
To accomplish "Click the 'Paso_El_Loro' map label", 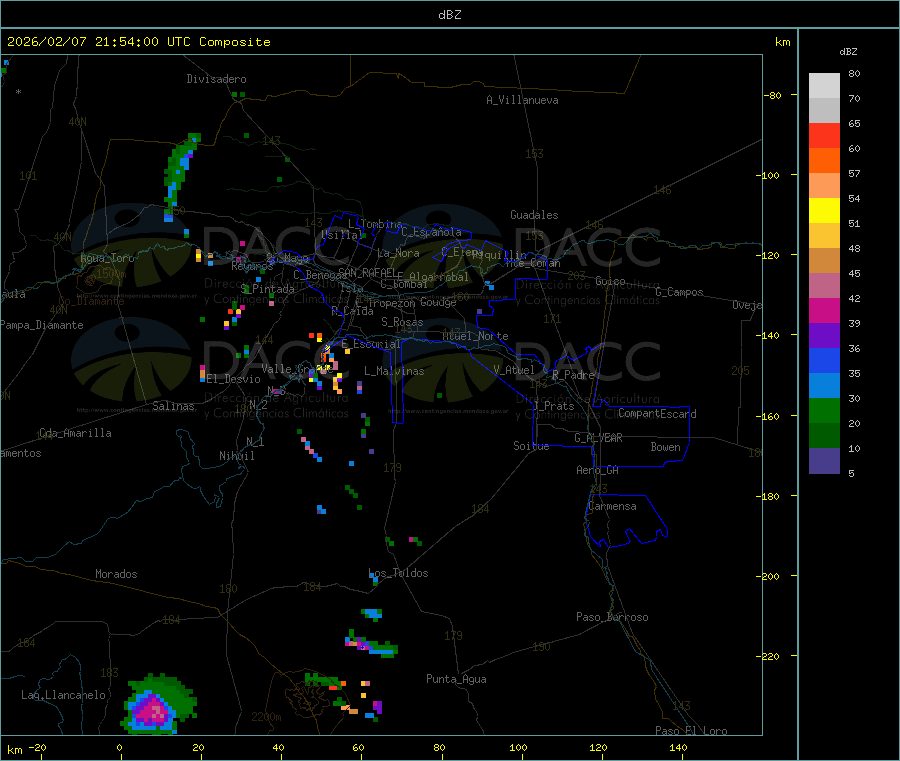I will coord(691,731).
